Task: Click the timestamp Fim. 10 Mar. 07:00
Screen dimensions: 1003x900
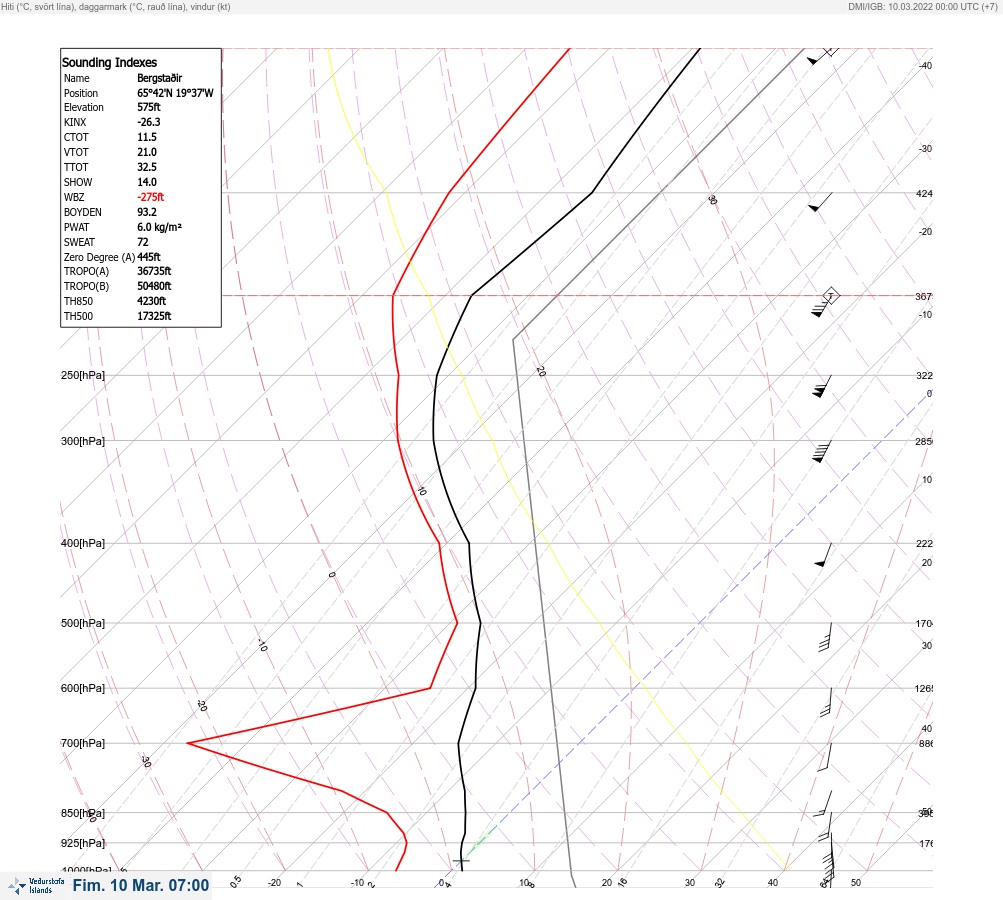Action: point(141,885)
